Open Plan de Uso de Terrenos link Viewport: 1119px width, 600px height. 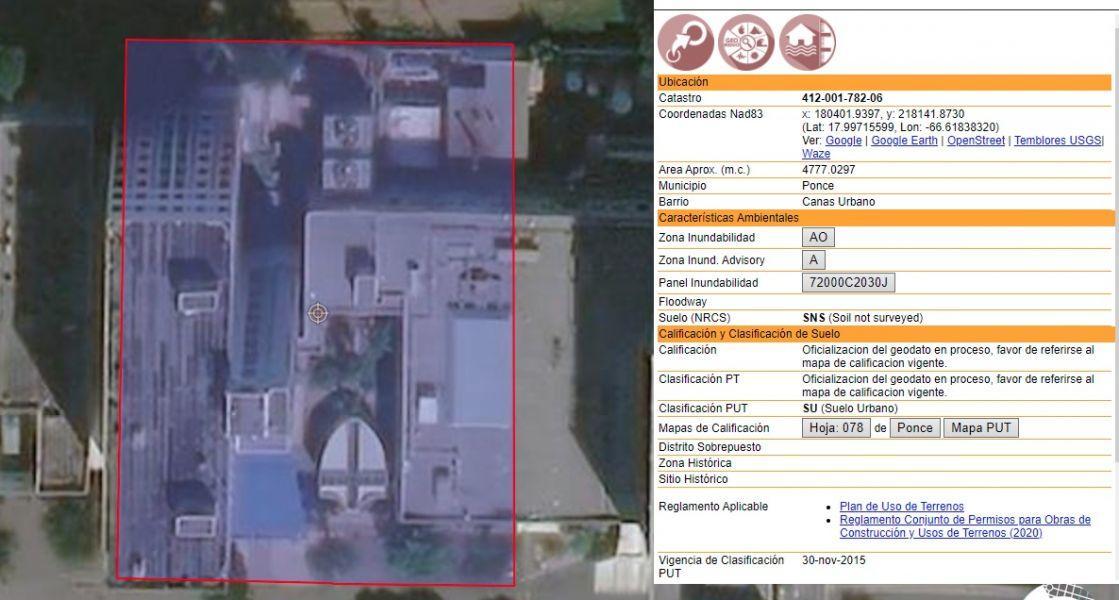pos(901,506)
